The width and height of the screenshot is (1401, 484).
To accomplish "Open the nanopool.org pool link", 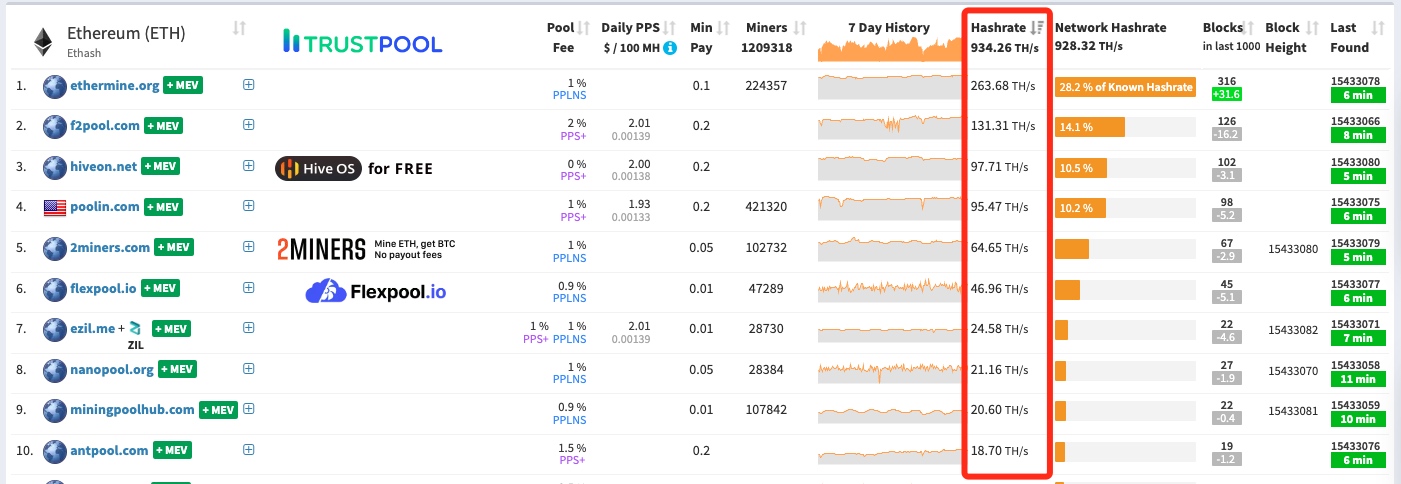I will tap(112, 370).
